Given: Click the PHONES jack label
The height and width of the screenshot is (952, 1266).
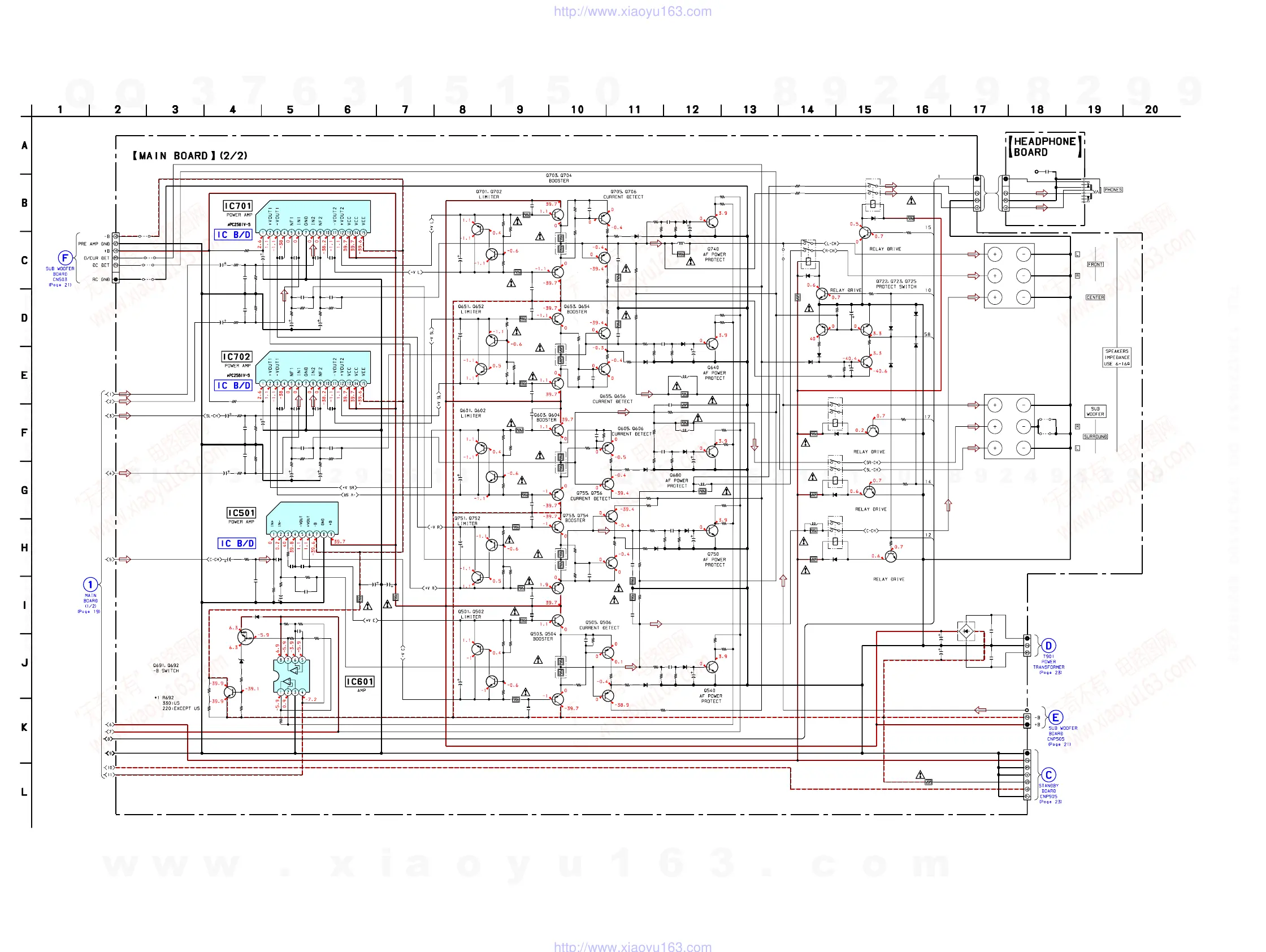Looking at the screenshot, I should [x=1113, y=189].
